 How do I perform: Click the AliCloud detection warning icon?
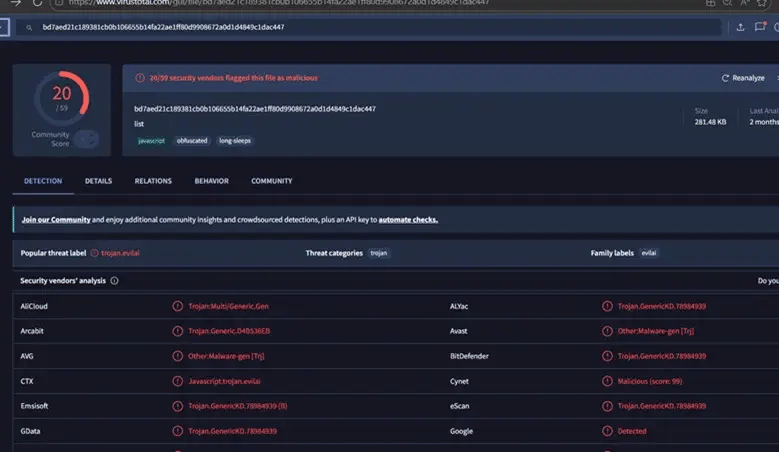click(177, 306)
